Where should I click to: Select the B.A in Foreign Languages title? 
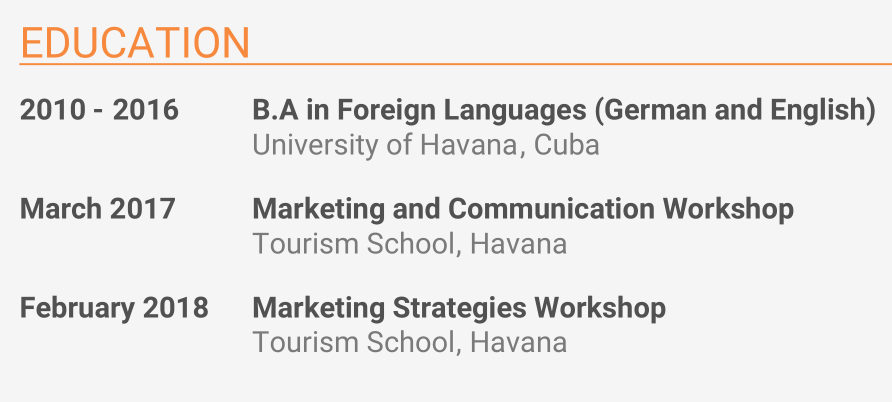pos(564,110)
